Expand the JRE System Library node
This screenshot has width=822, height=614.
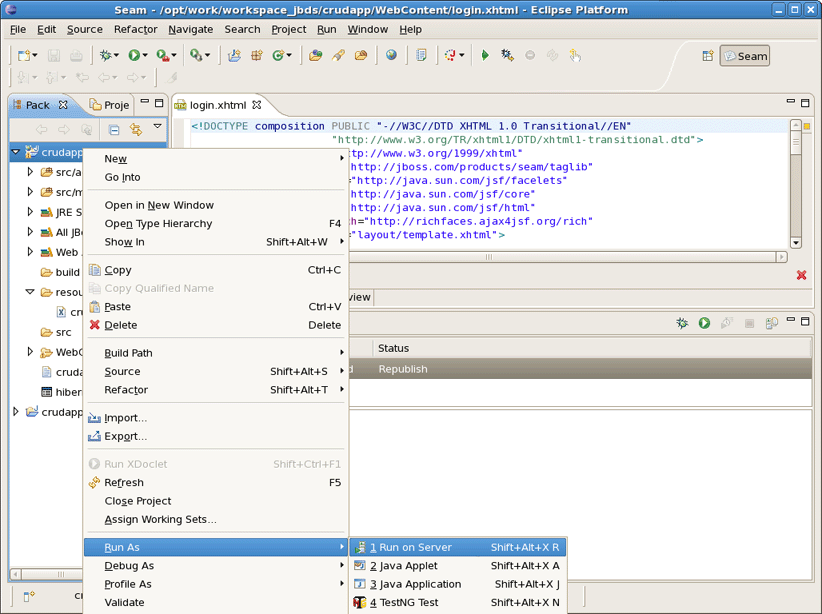29,209
